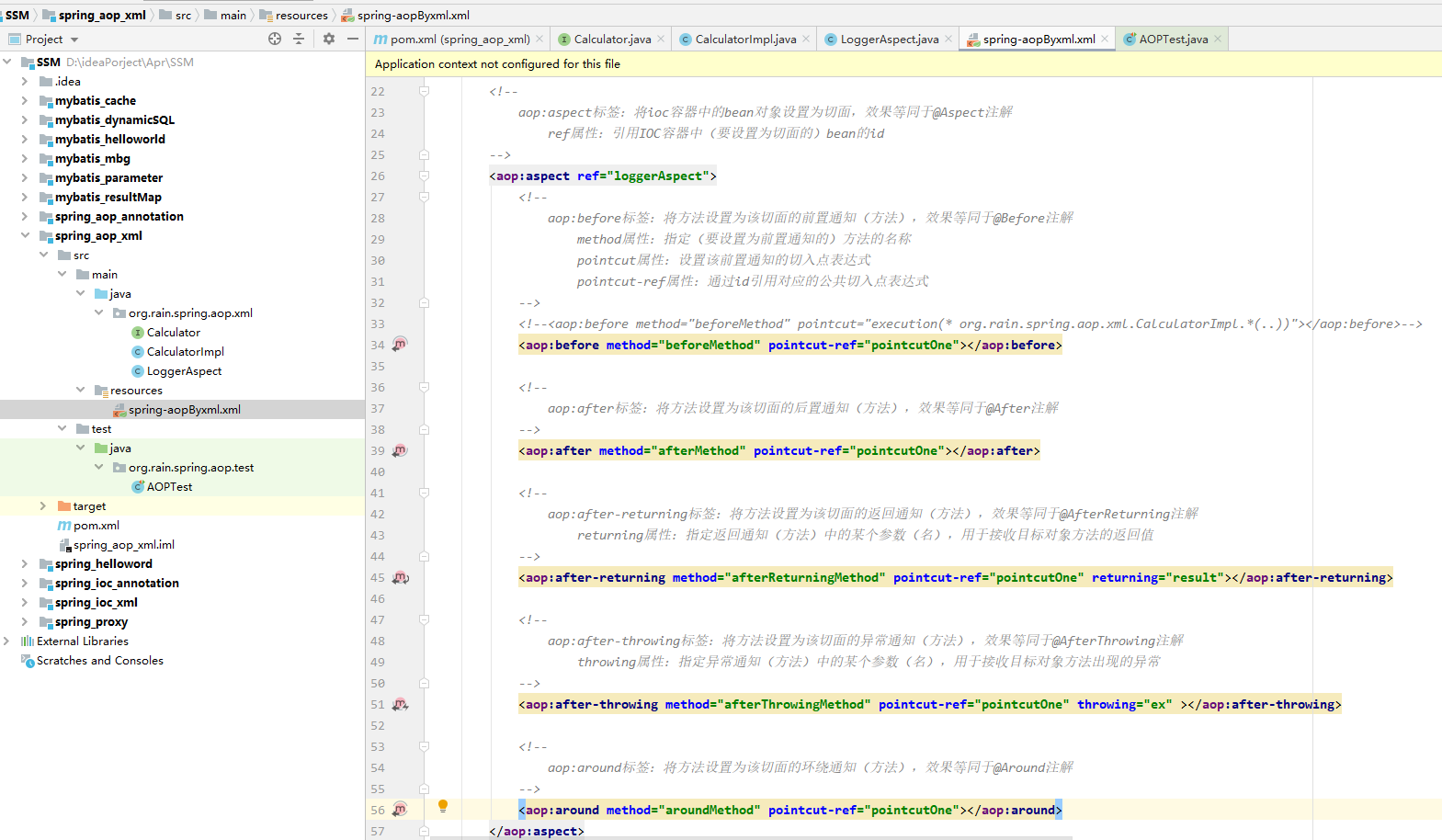Open Project panel settings gear
This screenshot has width=1442, height=840.
point(329,39)
